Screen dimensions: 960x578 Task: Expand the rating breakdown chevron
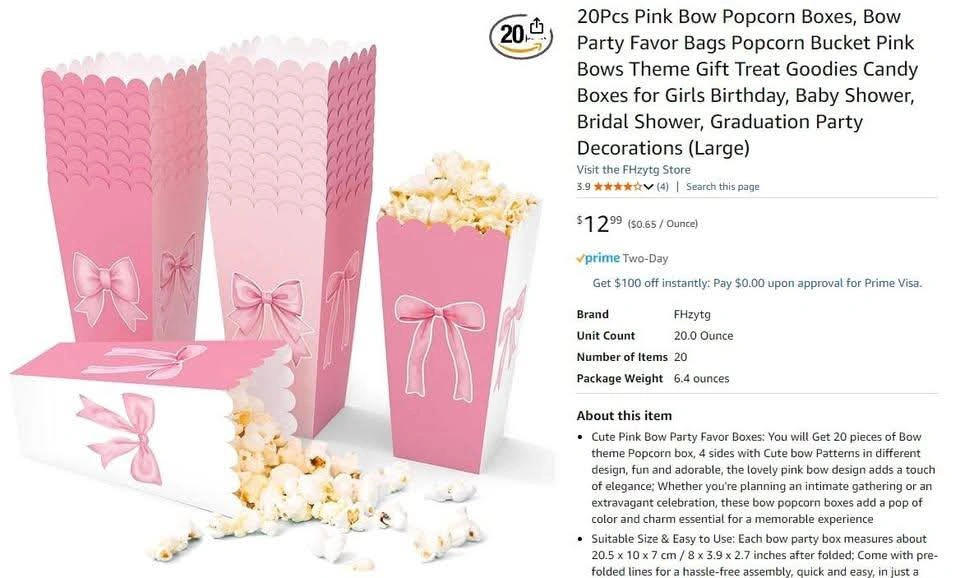click(648, 187)
